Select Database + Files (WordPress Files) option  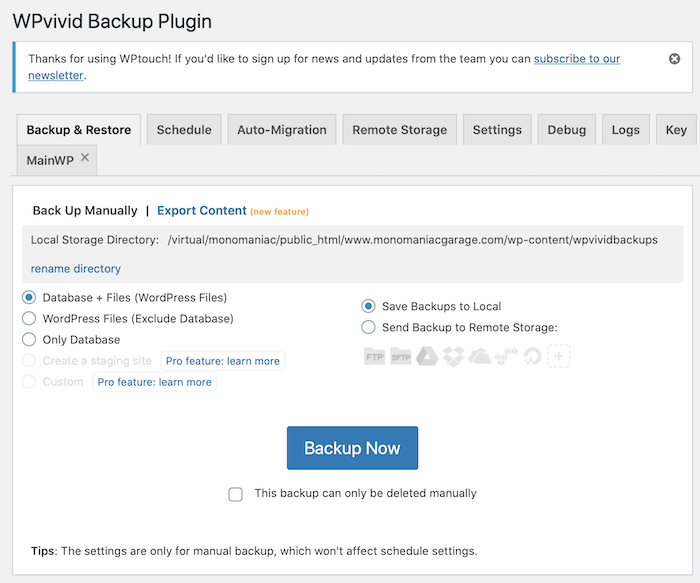click(x=29, y=297)
